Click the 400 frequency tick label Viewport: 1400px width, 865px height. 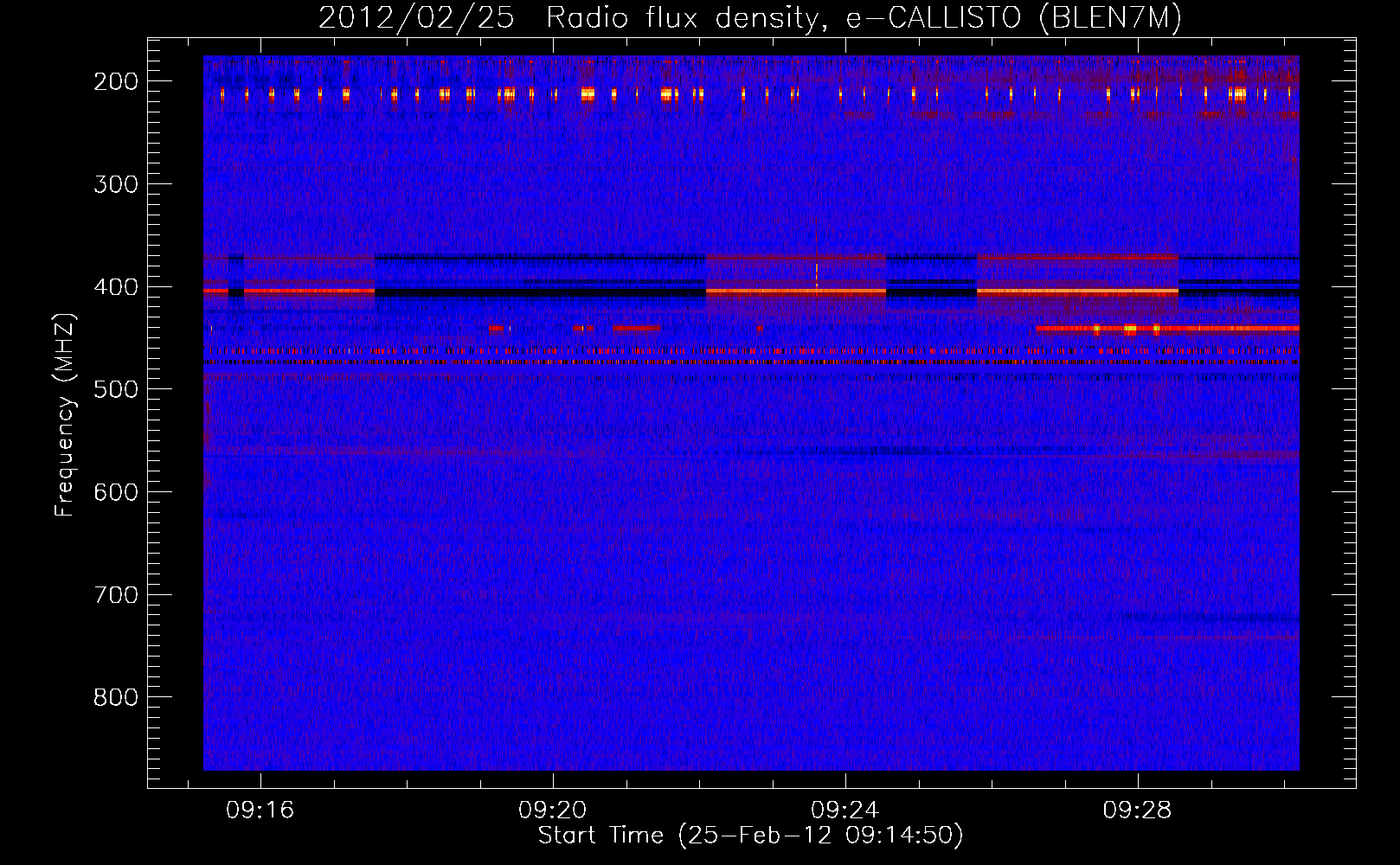[x=115, y=287]
